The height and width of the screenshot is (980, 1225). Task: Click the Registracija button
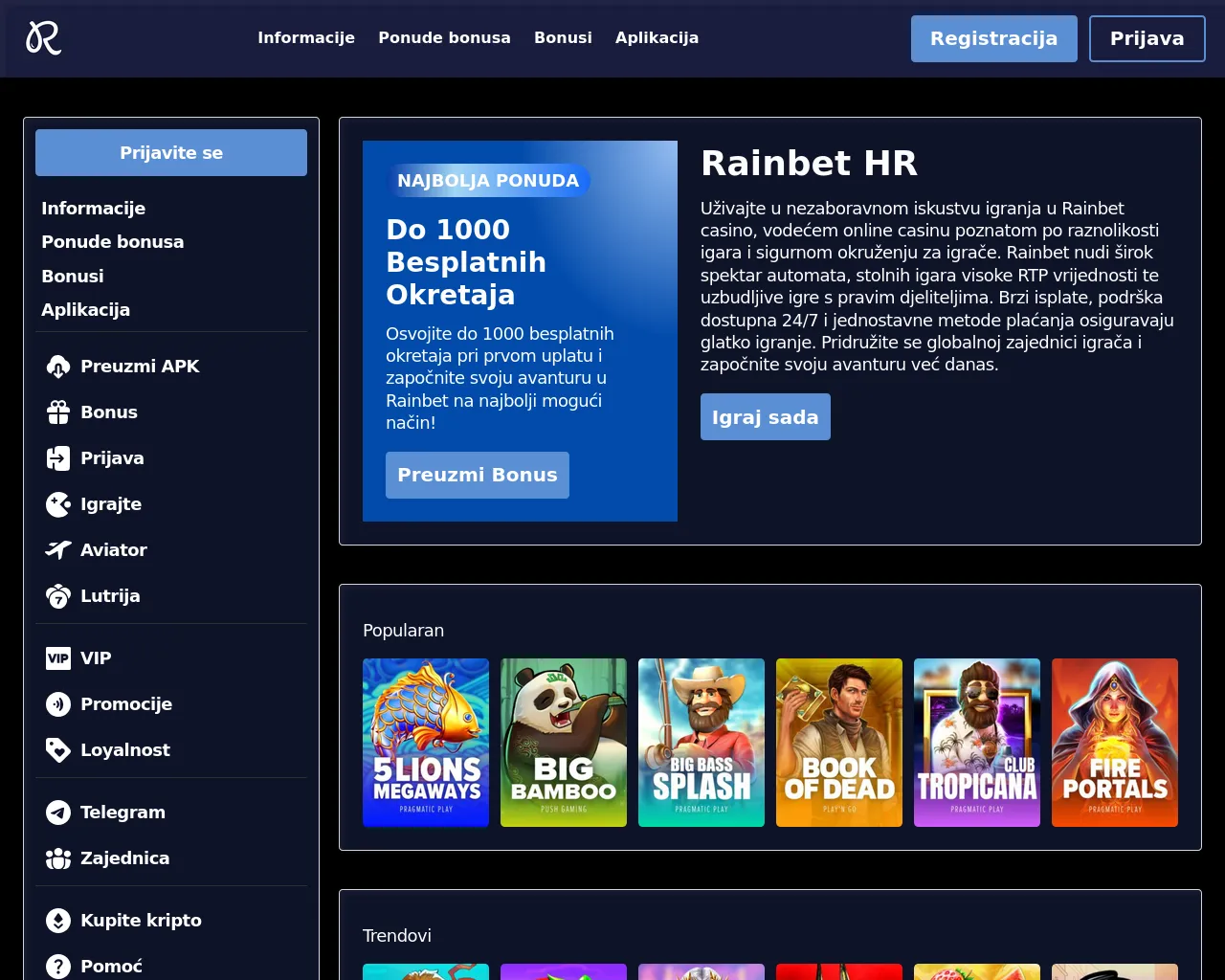point(993,38)
